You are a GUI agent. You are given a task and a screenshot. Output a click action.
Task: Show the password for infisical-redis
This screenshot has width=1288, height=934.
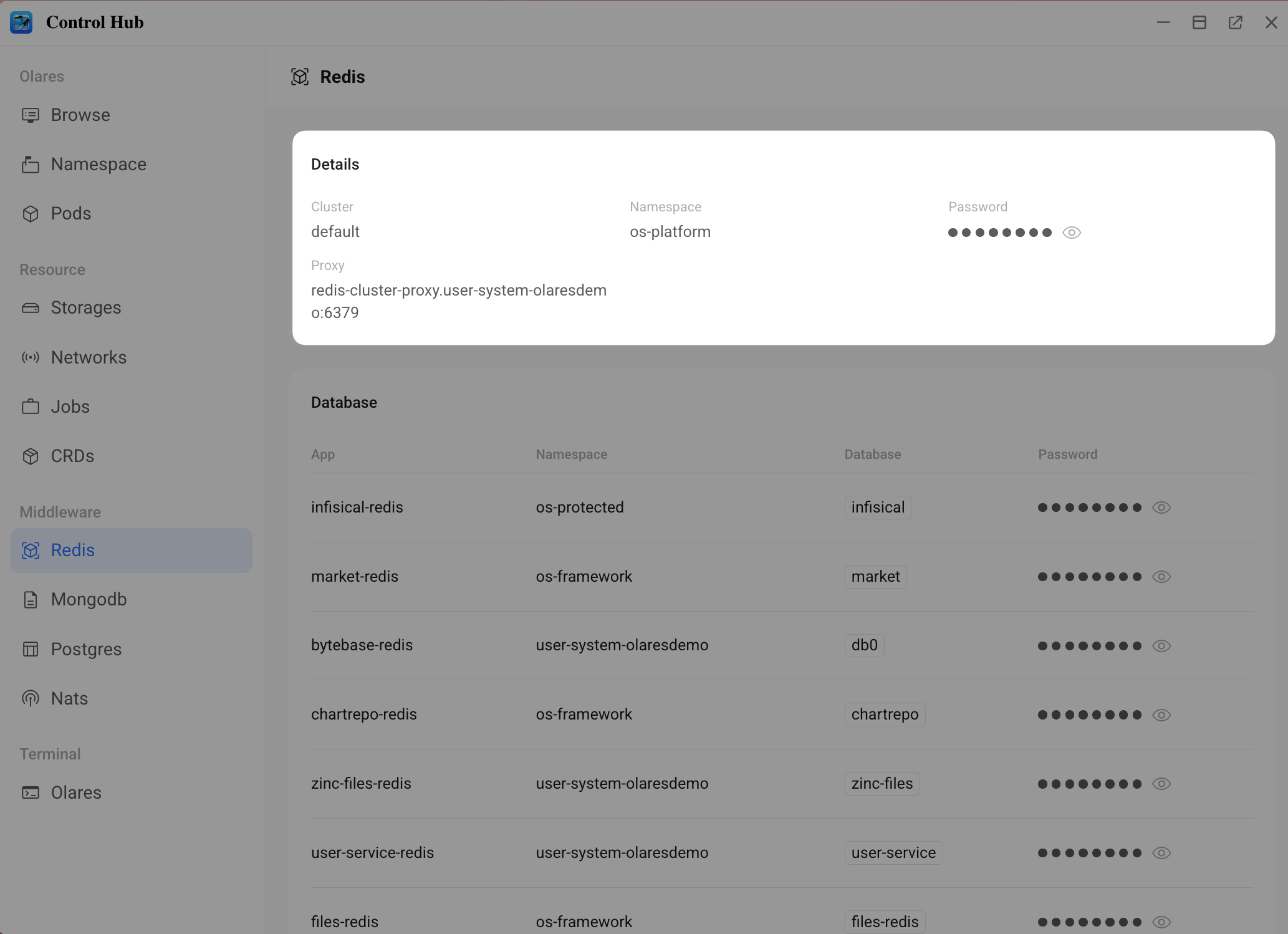(x=1162, y=507)
